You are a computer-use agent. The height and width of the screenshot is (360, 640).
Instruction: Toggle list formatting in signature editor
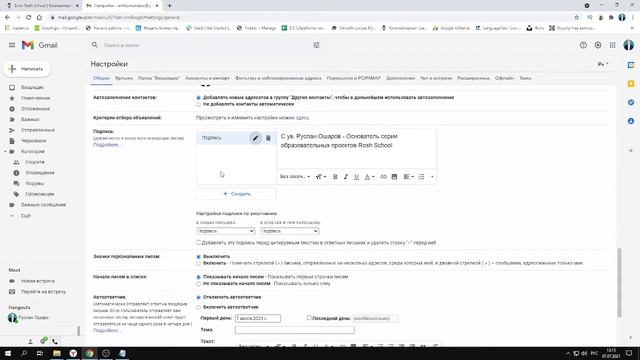[421, 176]
